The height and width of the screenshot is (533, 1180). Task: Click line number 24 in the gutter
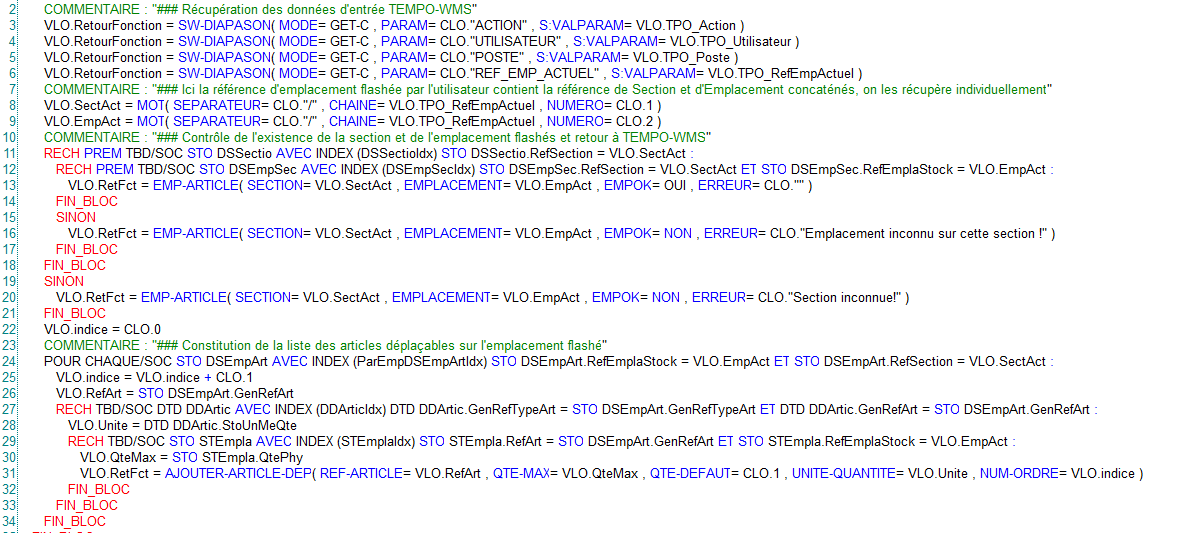[11, 361]
